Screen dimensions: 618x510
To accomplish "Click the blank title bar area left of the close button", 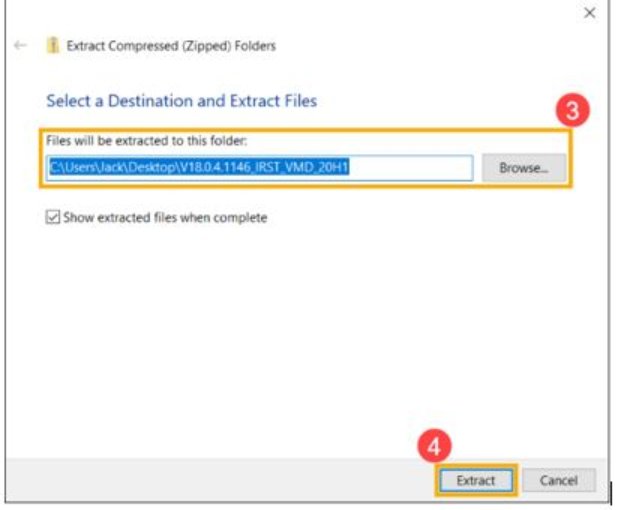I will pyautogui.click(x=300, y=13).
